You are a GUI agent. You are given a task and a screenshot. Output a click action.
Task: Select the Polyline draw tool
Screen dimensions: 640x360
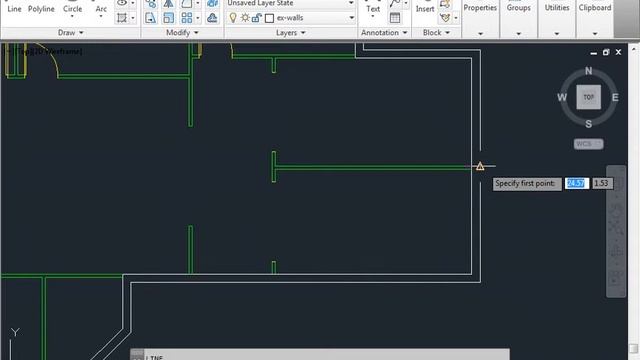click(x=41, y=9)
